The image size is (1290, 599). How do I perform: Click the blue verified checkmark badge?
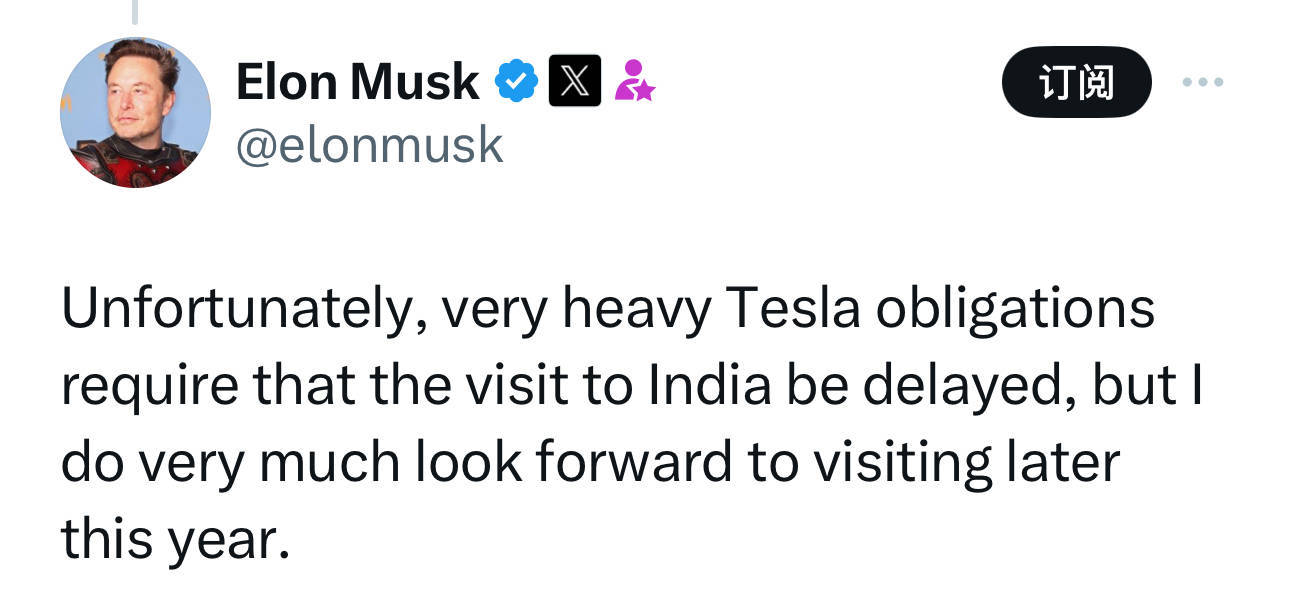point(517,81)
